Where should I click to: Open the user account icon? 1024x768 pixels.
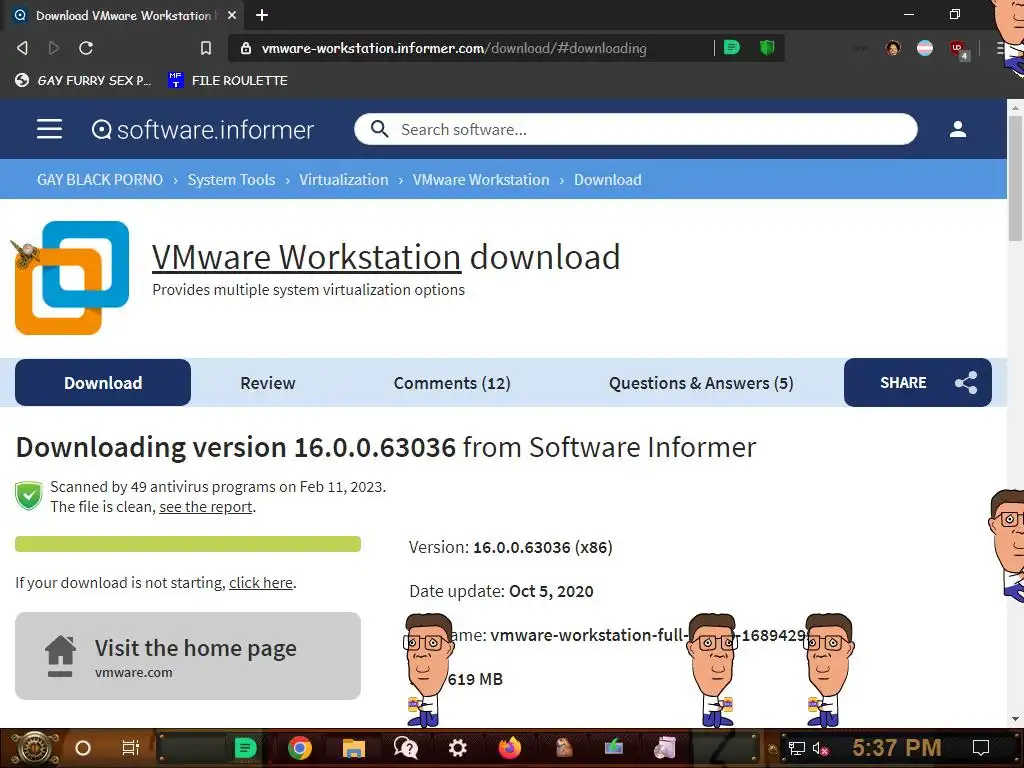coord(957,129)
